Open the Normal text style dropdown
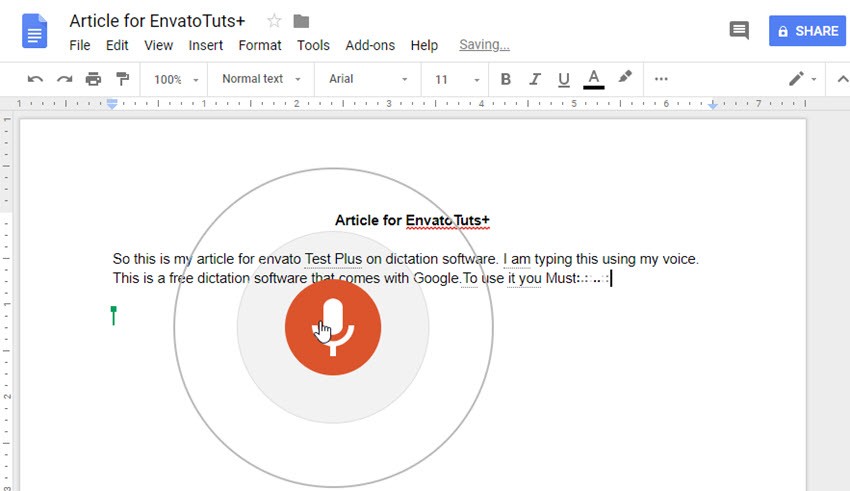Image resolution: width=850 pixels, height=491 pixels. point(260,79)
